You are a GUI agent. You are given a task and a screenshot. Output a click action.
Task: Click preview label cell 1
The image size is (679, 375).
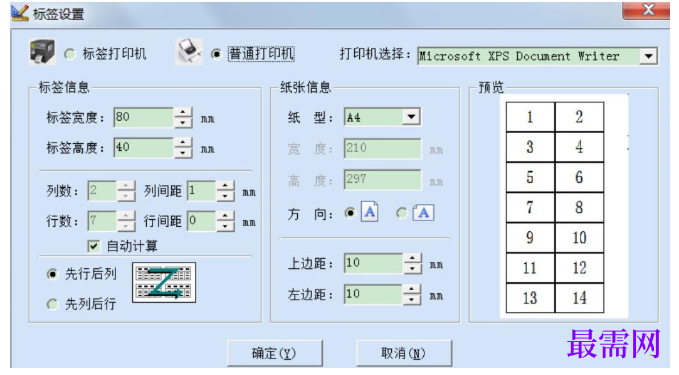(530, 117)
